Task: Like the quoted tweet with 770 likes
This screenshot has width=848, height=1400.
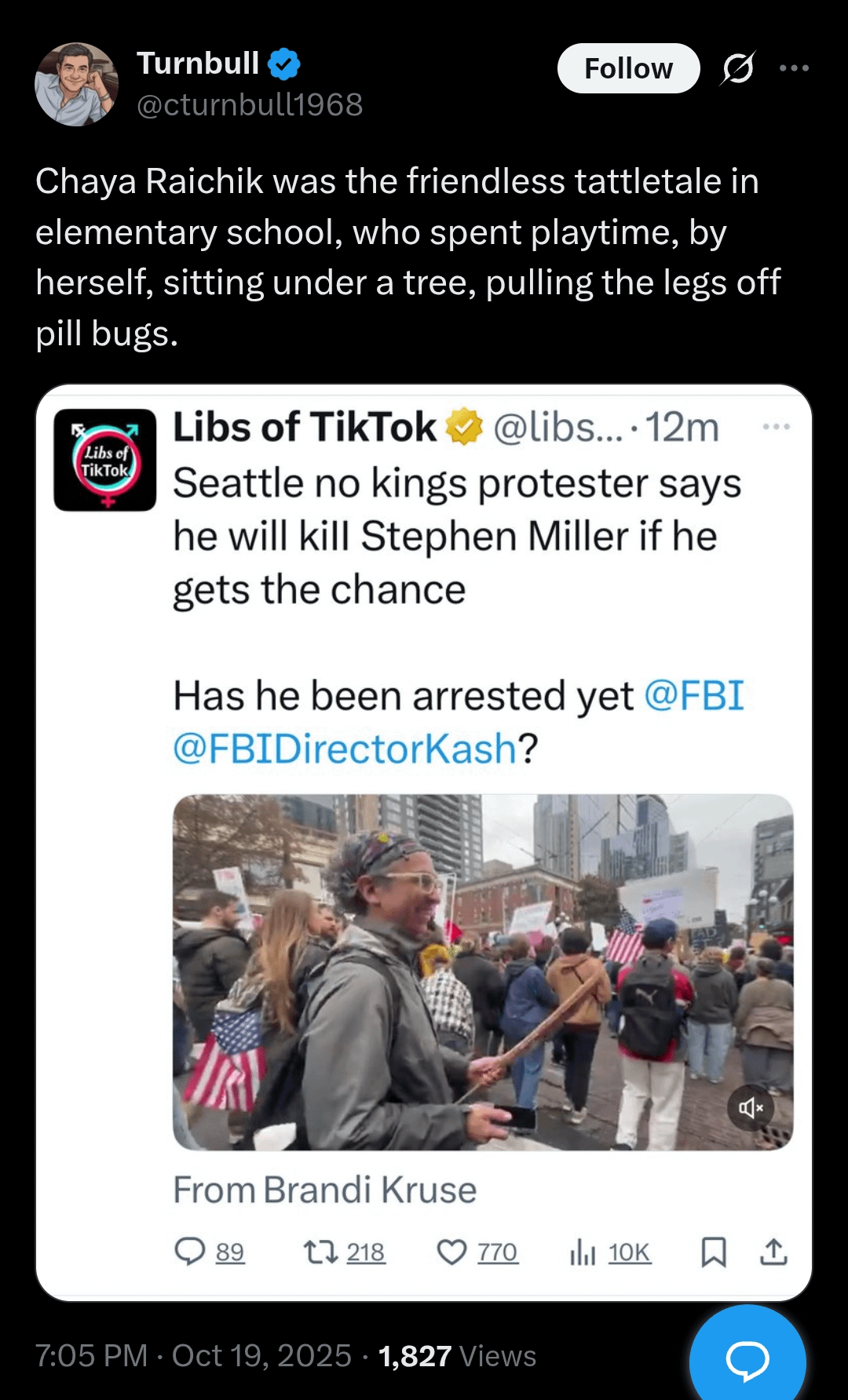Action: point(452,1252)
